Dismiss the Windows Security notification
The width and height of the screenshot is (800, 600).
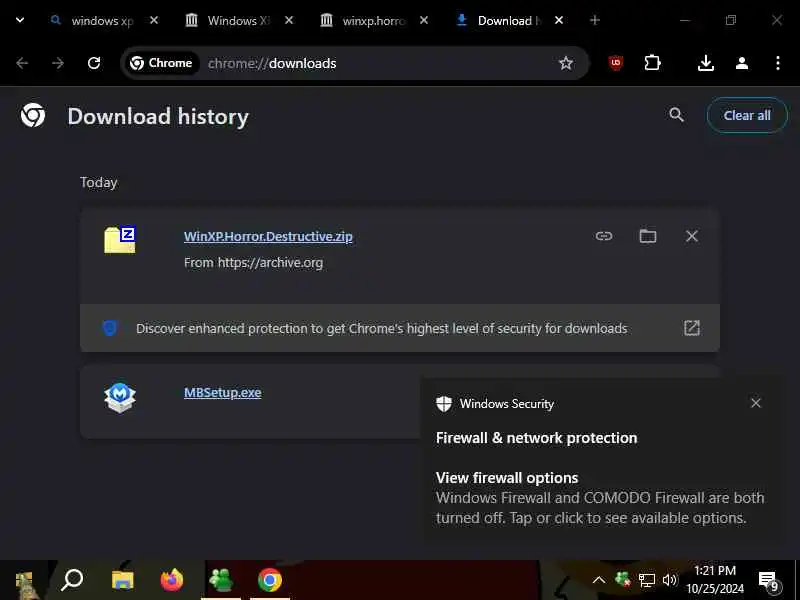(x=756, y=403)
